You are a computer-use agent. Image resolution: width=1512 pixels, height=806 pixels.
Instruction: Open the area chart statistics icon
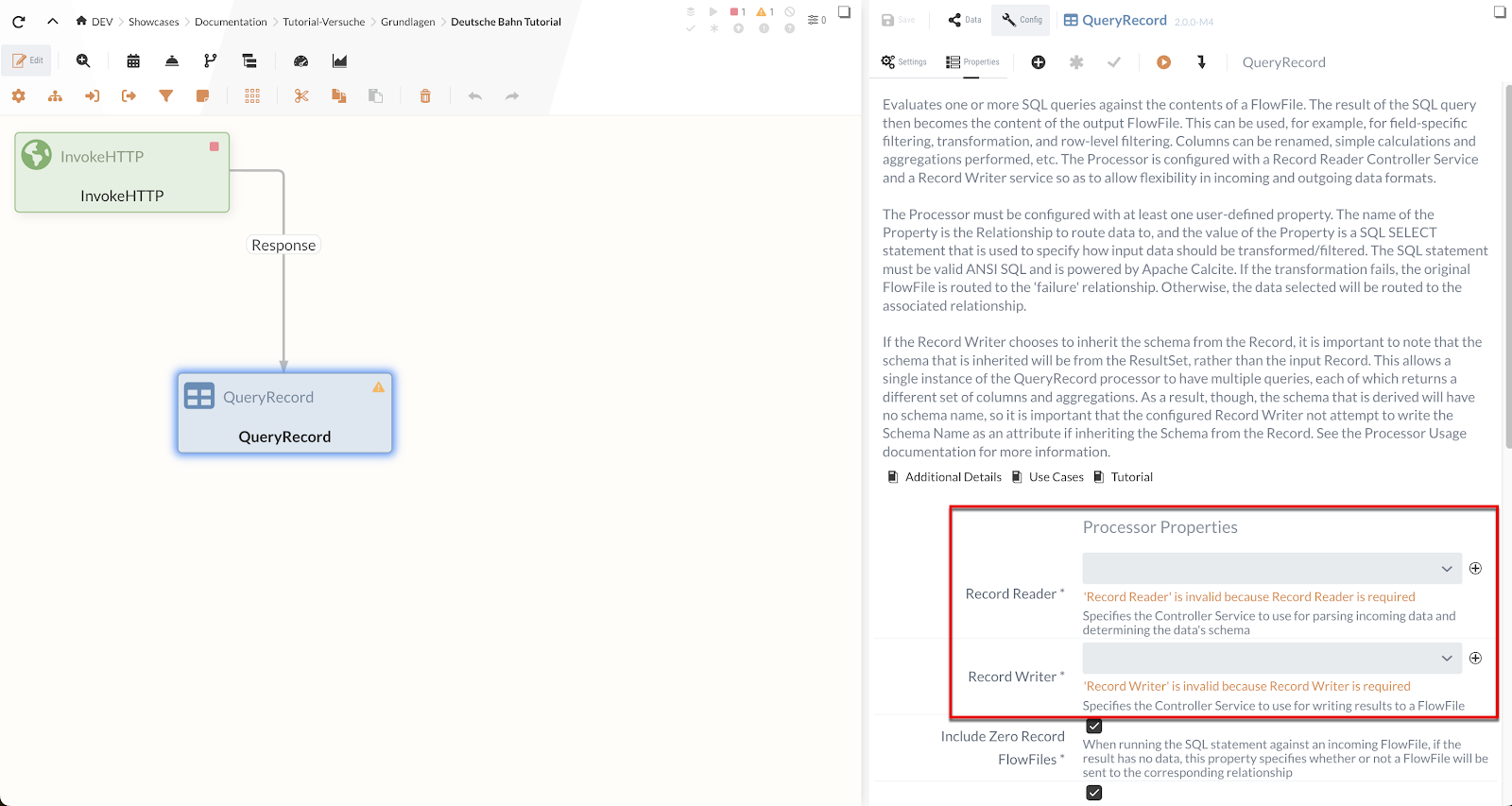[339, 61]
